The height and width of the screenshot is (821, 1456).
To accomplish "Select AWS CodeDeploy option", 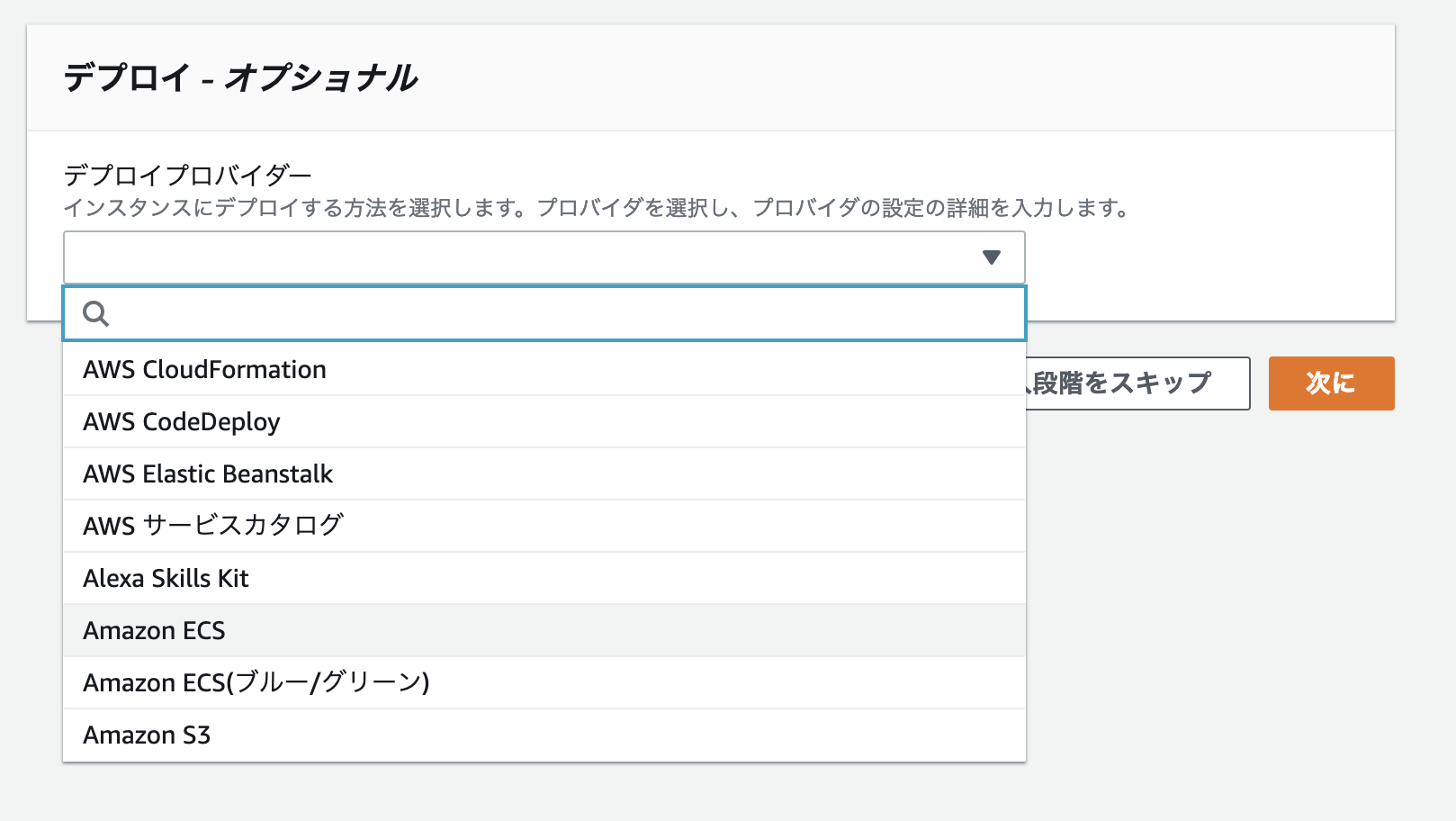I will pyautogui.click(x=544, y=421).
